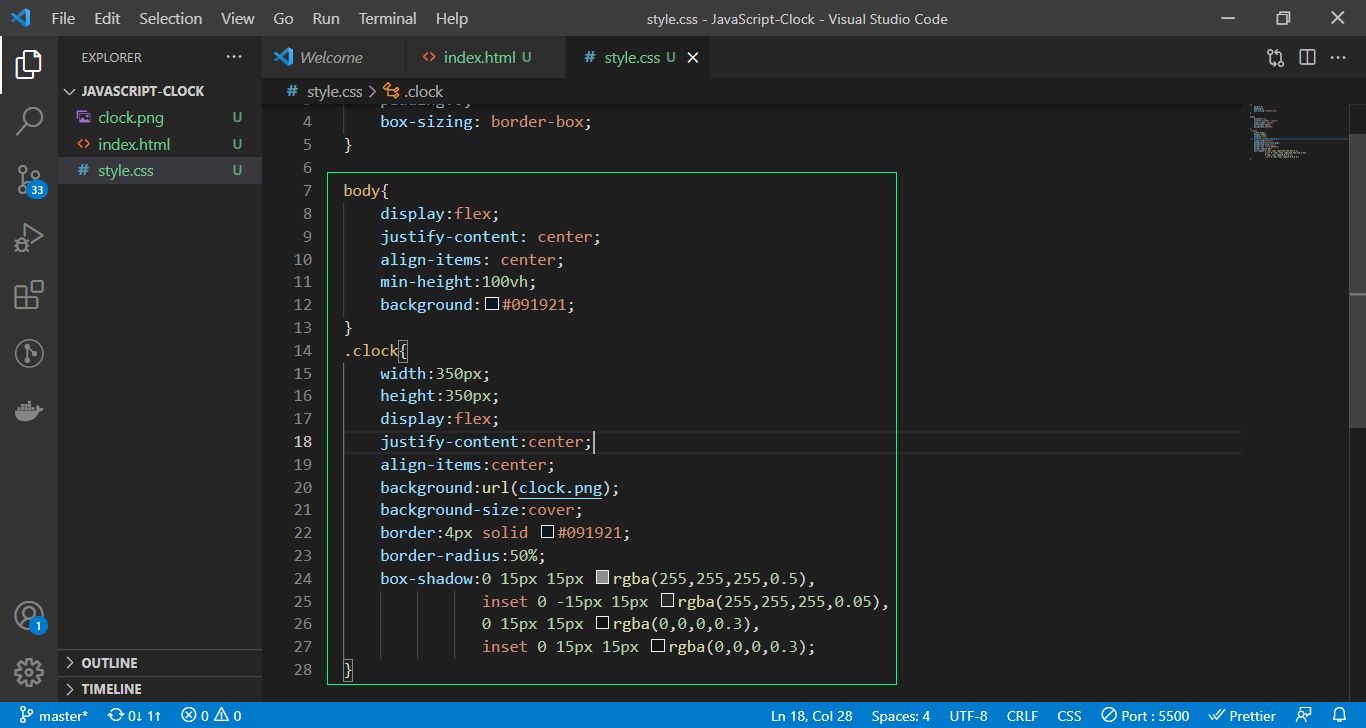Image resolution: width=1366 pixels, height=728 pixels.
Task: Open errors and warnings problems indicator
Action: (x=211, y=716)
